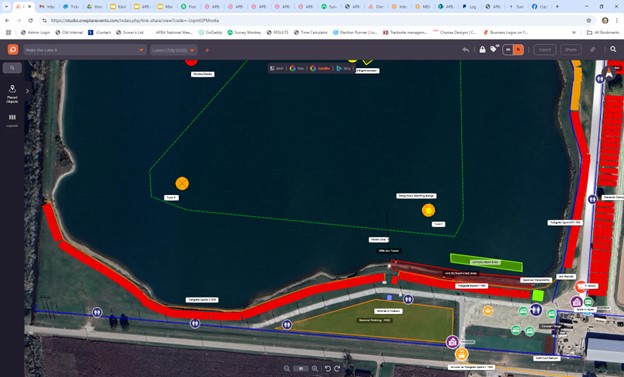Click the Ice Stands label
This screenshot has height=377, width=624.
tap(566, 276)
